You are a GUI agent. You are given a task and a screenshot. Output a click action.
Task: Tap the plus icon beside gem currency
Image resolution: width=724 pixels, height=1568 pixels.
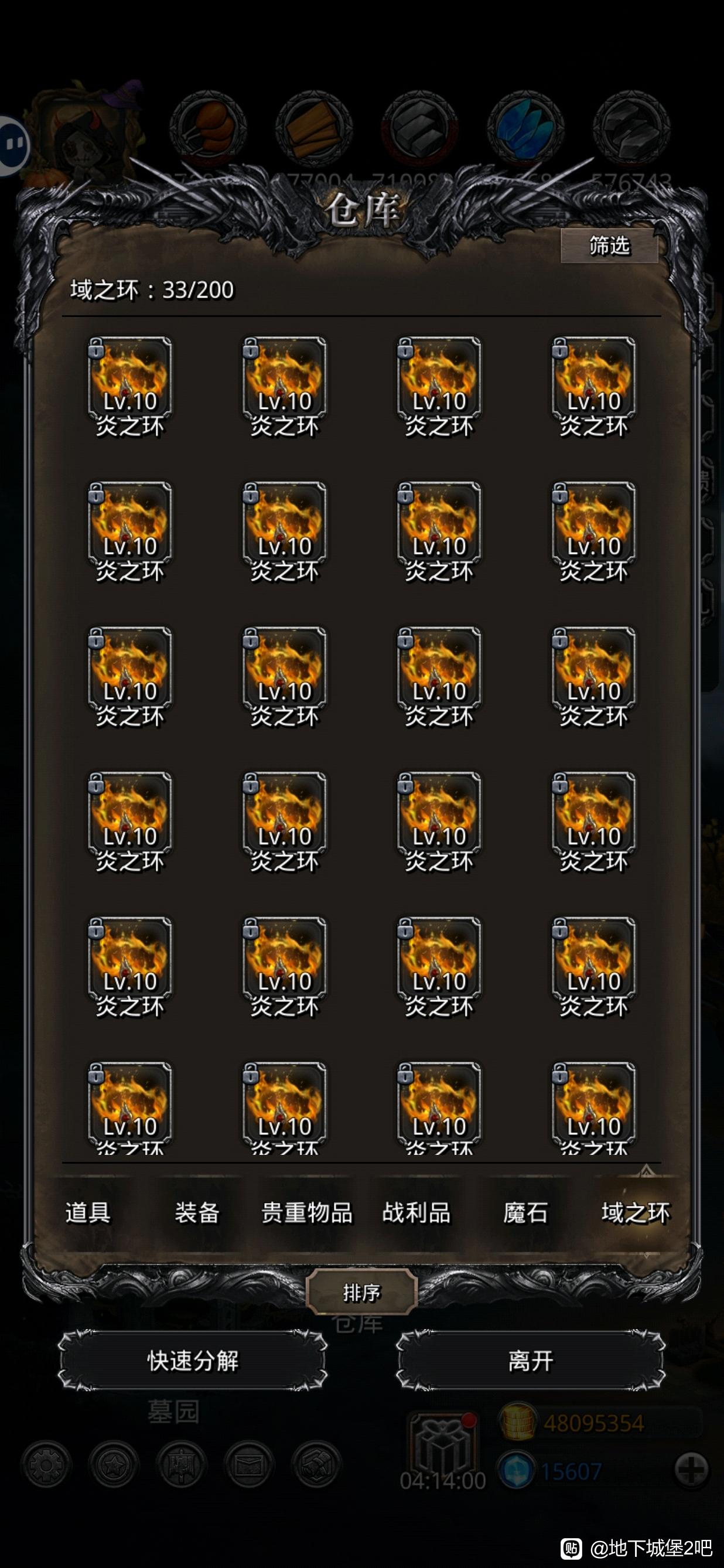click(x=692, y=1470)
